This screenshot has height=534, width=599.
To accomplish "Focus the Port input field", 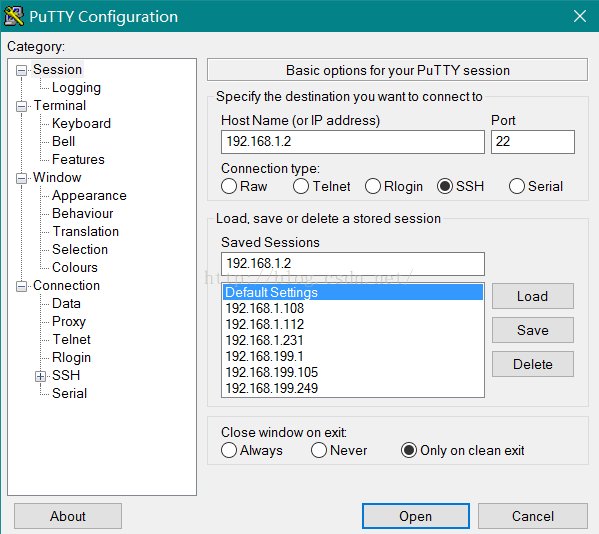I will pos(533,142).
